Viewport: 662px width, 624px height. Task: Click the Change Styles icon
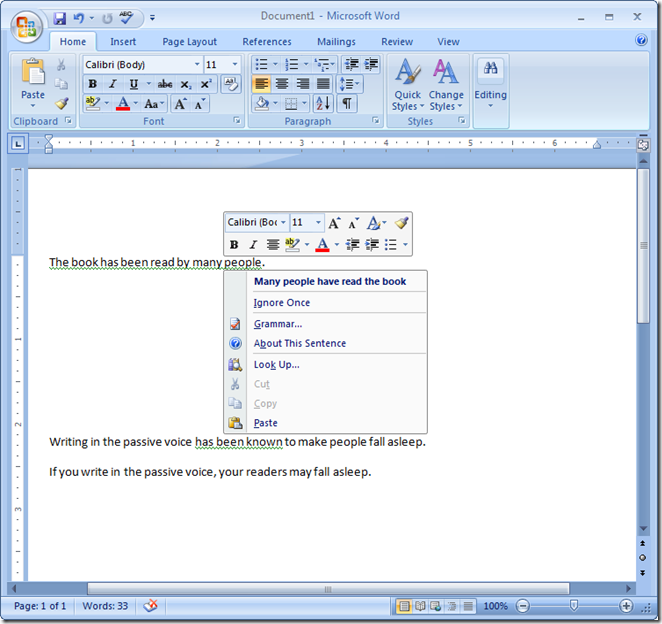coord(445,72)
